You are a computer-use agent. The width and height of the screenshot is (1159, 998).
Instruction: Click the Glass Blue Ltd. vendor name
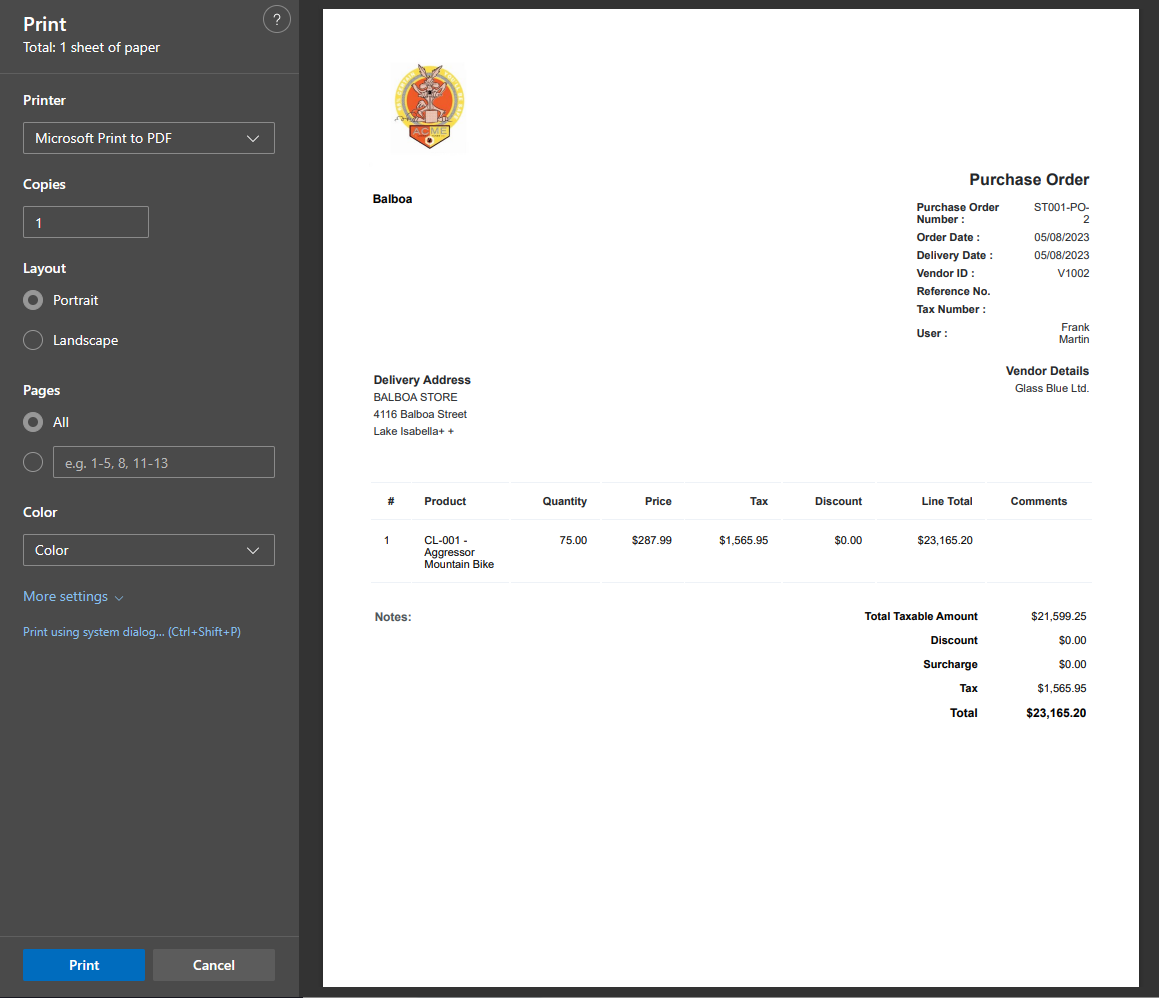1051,388
